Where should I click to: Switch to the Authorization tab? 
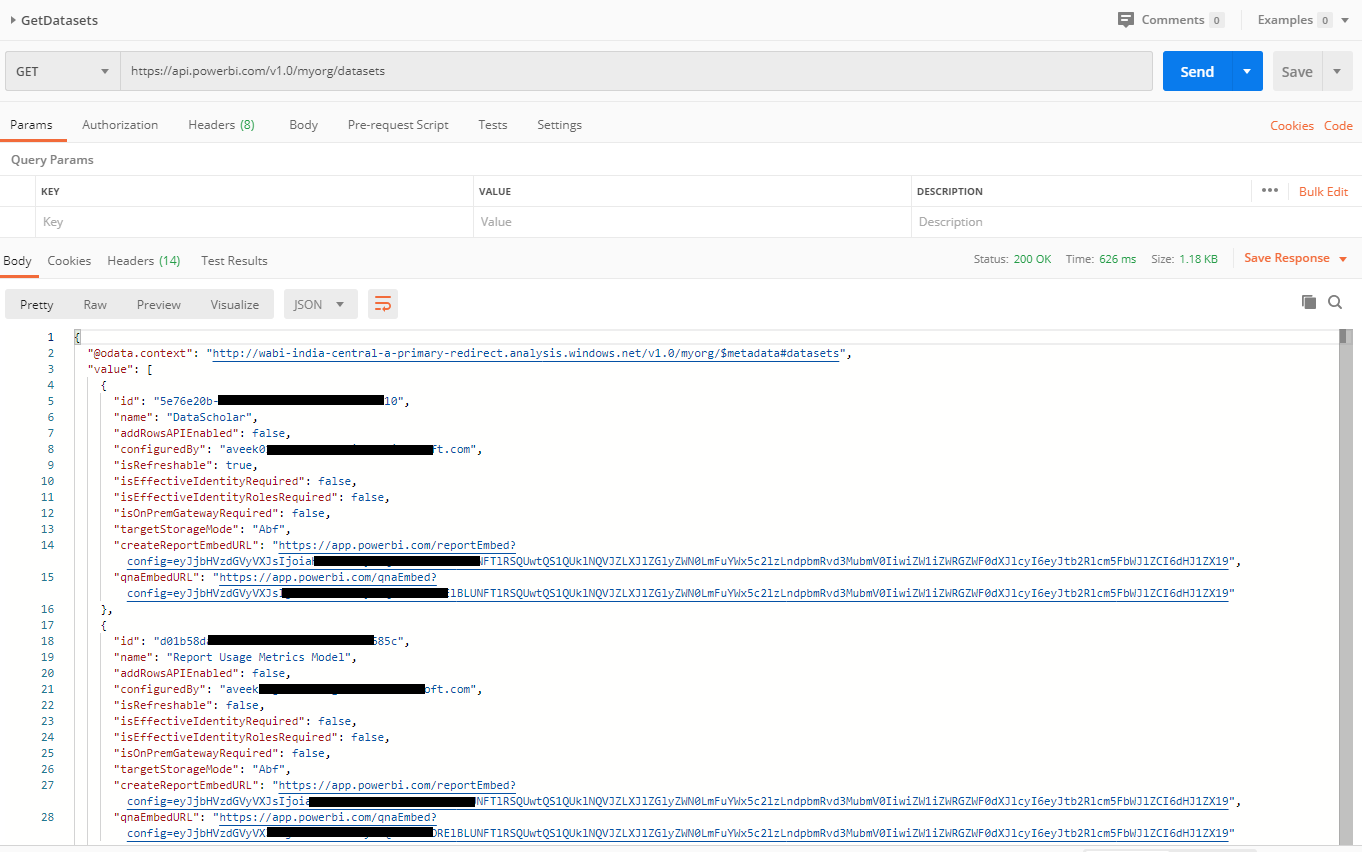click(120, 125)
